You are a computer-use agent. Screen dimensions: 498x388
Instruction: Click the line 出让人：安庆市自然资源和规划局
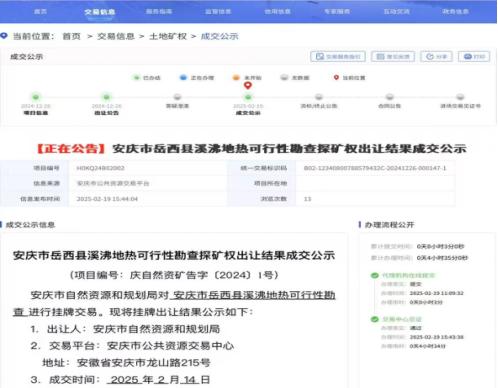125,329
